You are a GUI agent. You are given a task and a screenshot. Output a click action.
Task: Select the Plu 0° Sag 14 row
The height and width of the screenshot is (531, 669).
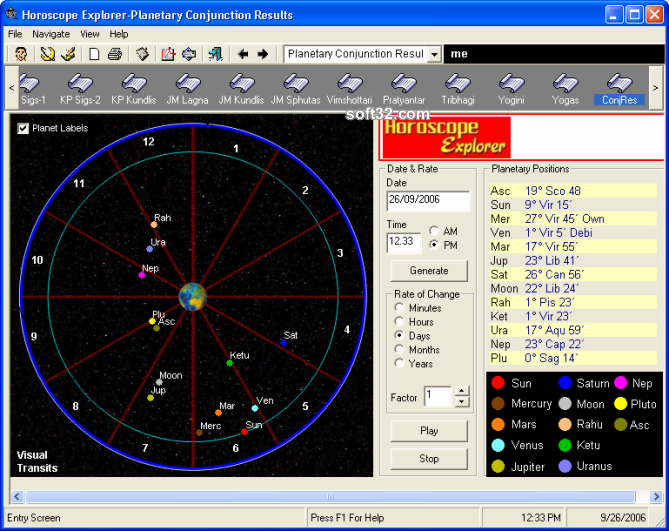[573, 358]
